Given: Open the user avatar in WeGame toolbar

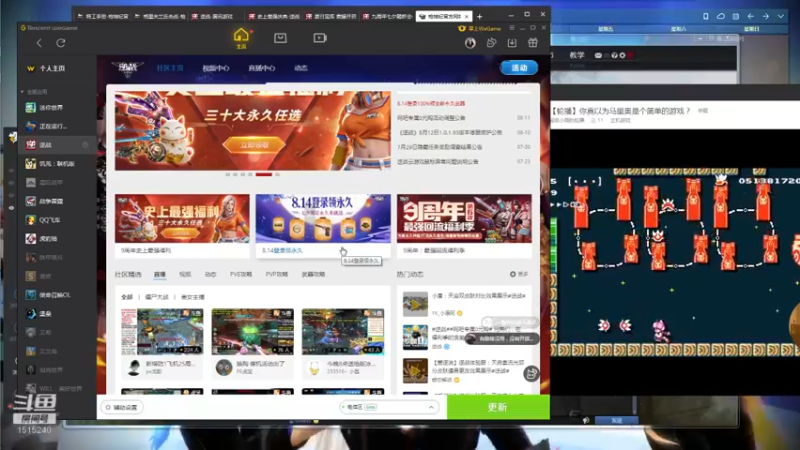Looking at the screenshot, I should coord(470,43).
